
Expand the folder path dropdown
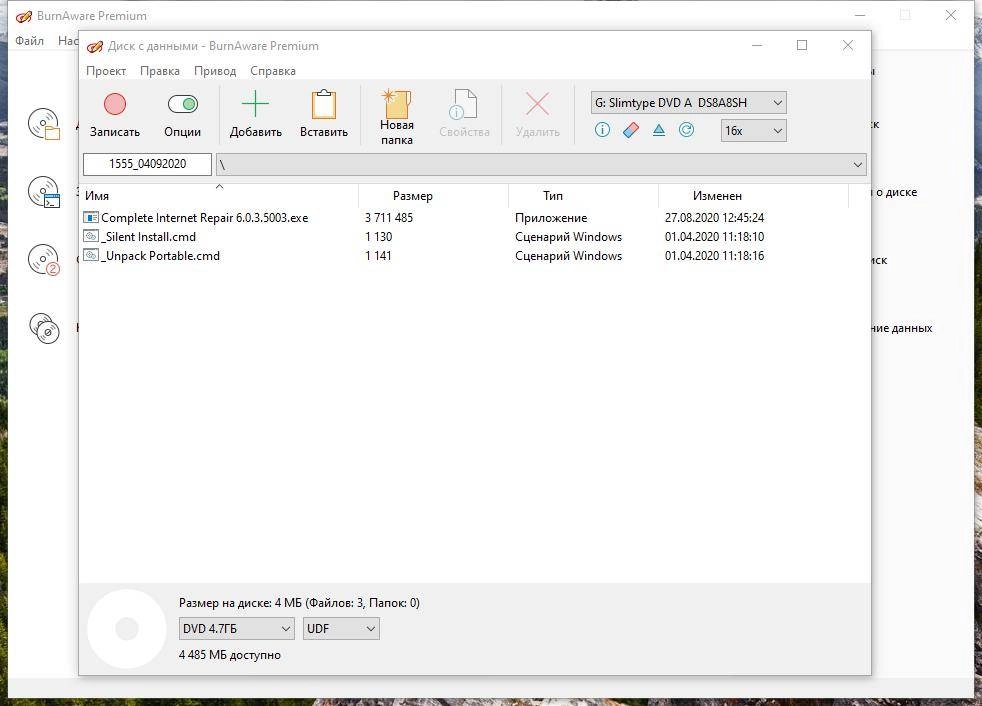(857, 165)
